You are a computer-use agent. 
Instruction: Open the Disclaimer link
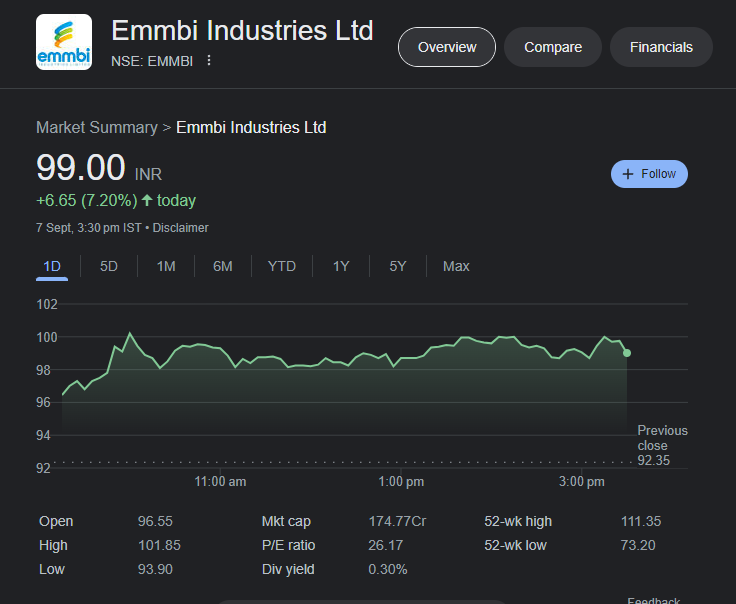[180, 228]
